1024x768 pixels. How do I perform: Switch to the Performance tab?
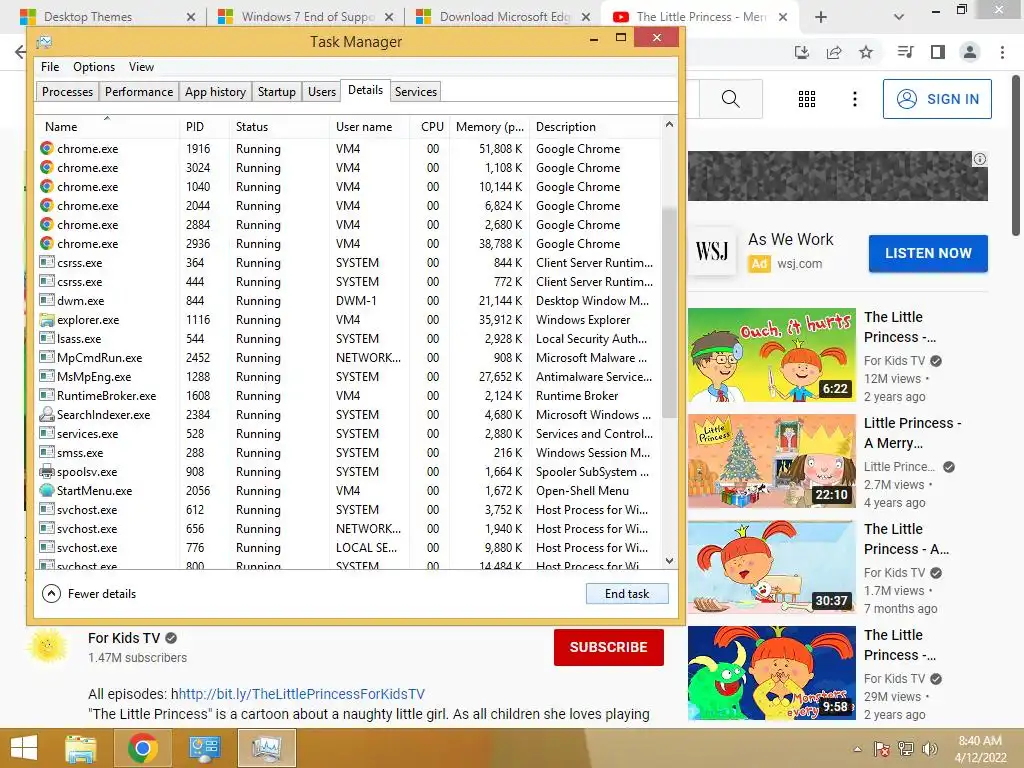pos(139,91)
